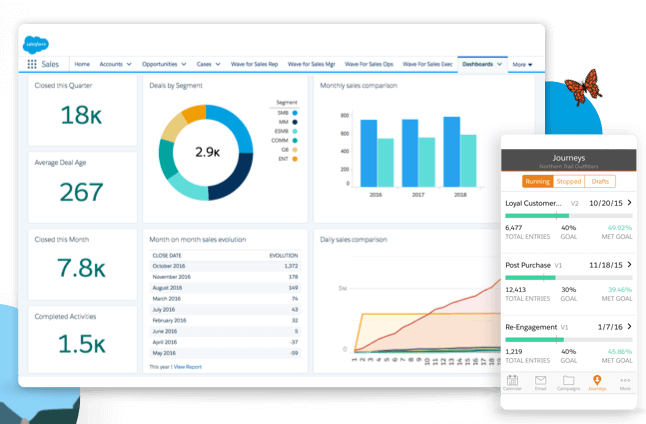Click the Post Purchase progress bar

[569, 278]
